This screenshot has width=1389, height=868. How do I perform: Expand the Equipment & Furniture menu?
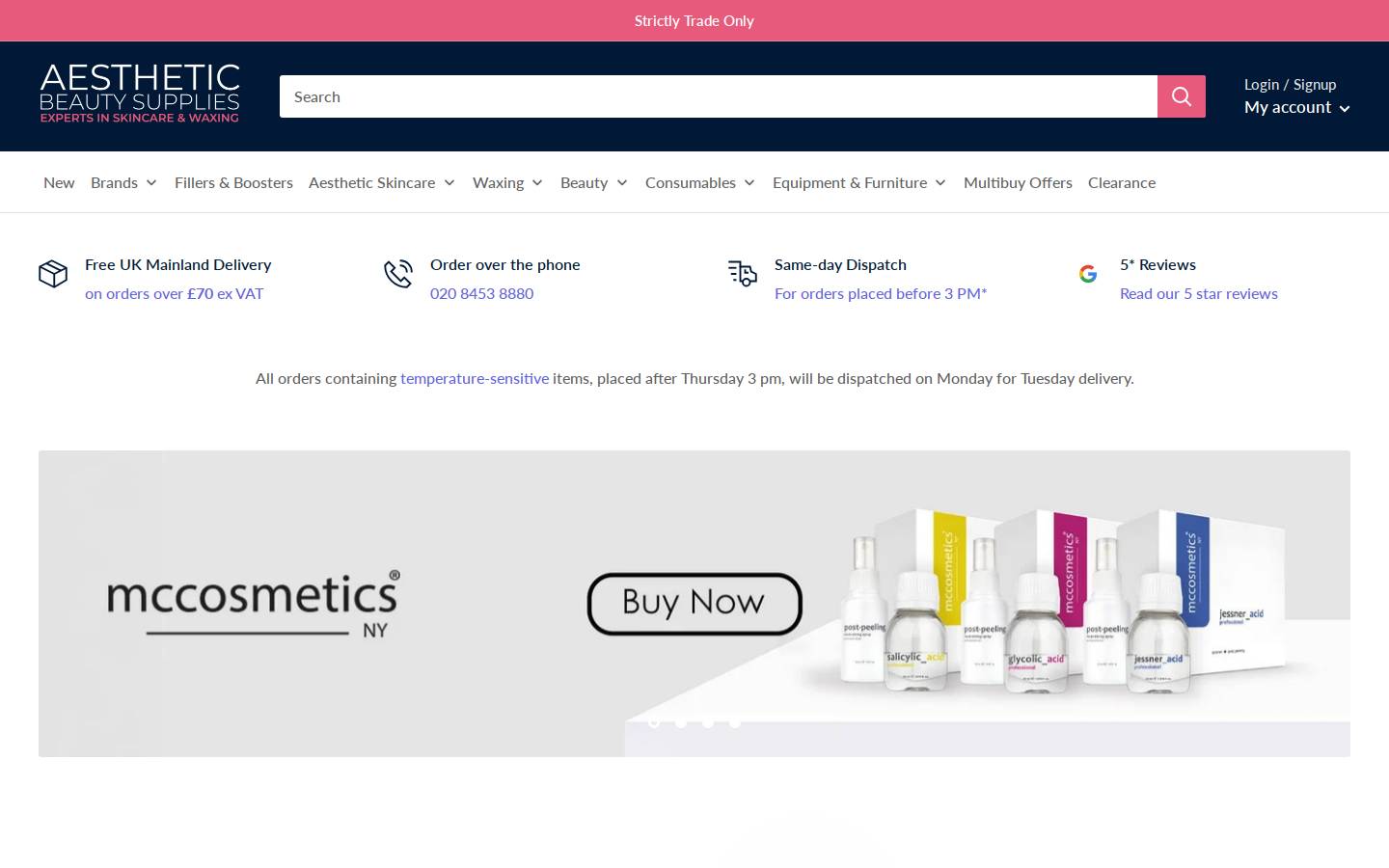pos(859,182)
